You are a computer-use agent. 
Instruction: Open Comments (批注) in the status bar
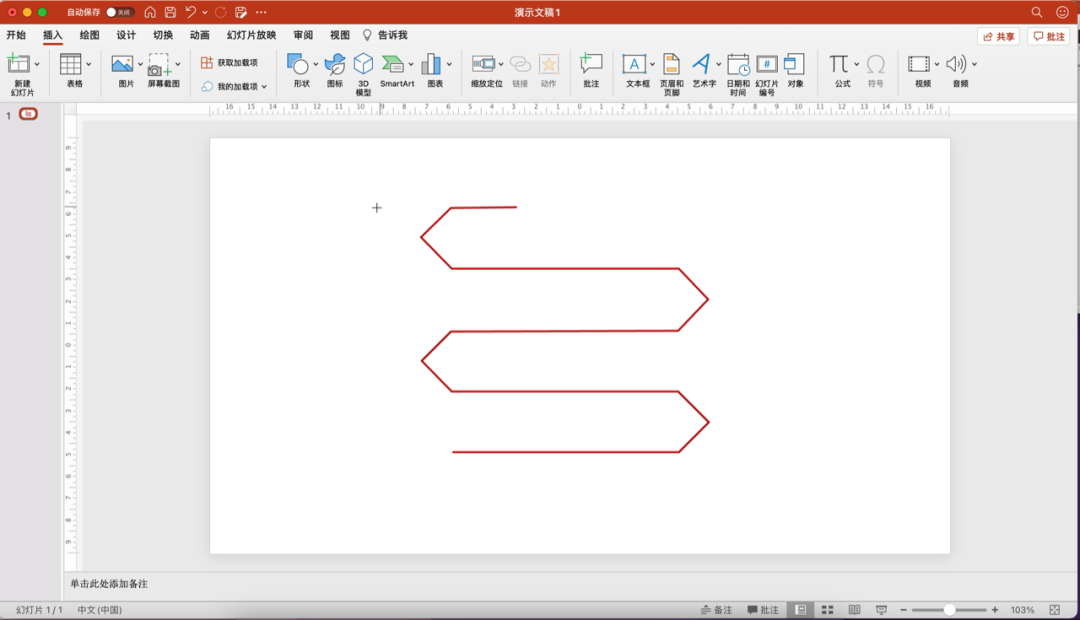click(x=763, y=610)
